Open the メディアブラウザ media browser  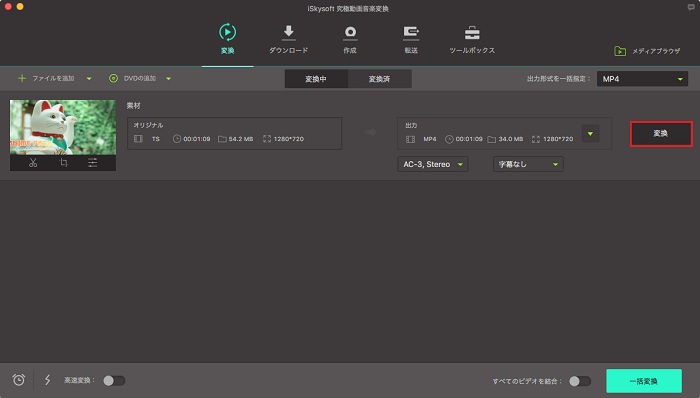coord(647,51)
